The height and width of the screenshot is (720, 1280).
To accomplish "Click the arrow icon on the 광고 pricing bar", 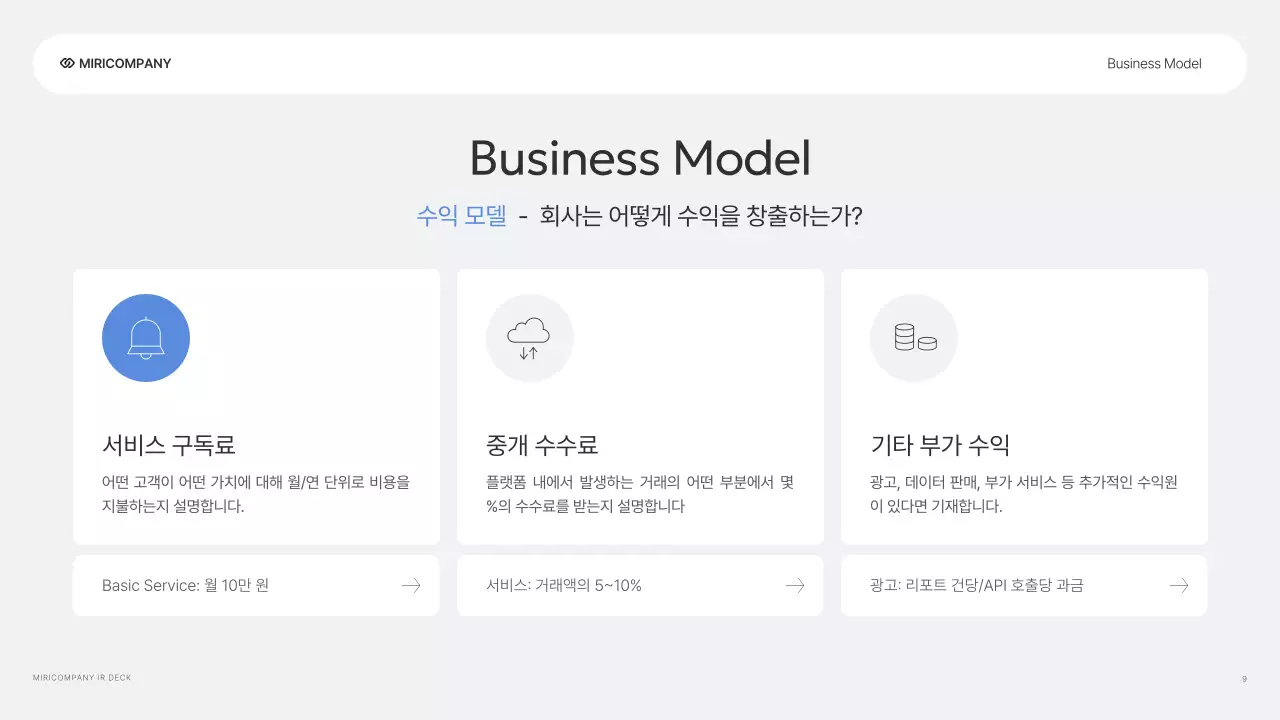I will pos(1179,585).
